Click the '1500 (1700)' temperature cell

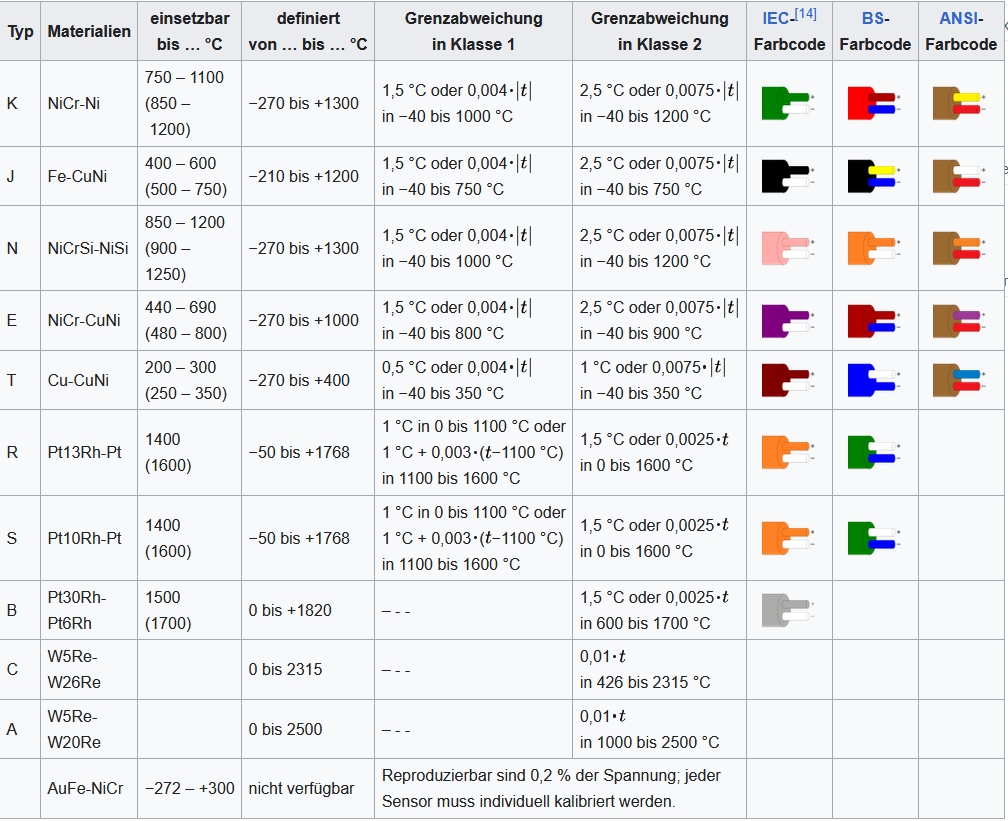(x=190, y=610)
